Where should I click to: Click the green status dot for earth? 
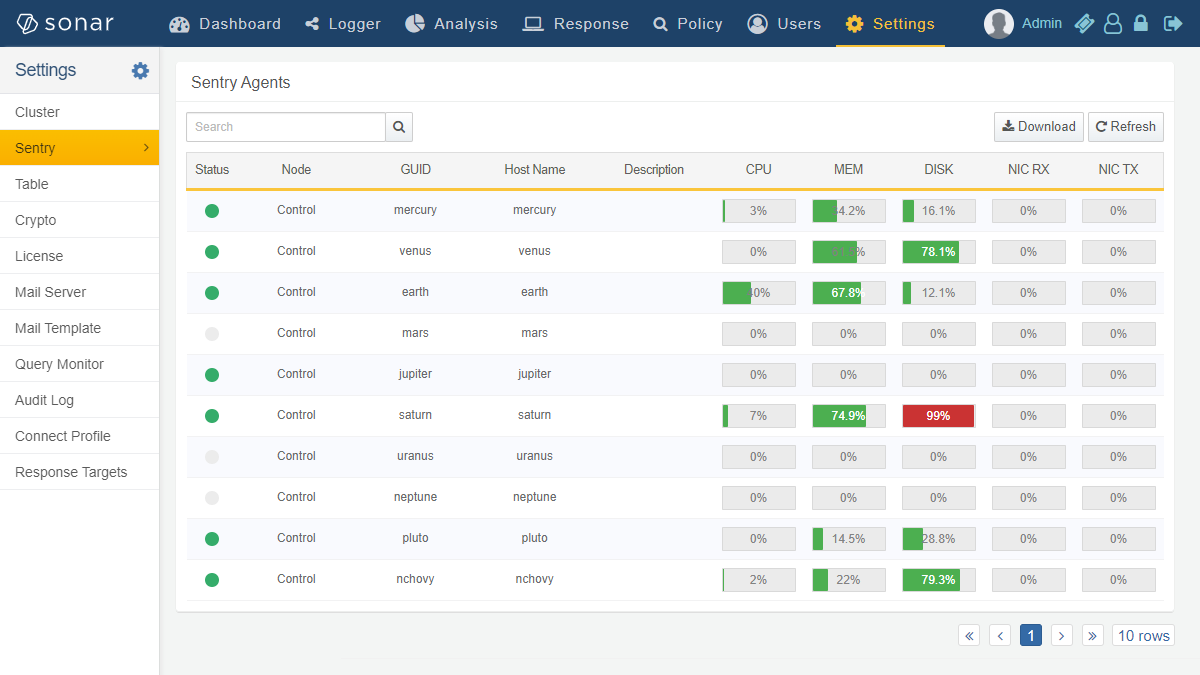tap(212, 293)
